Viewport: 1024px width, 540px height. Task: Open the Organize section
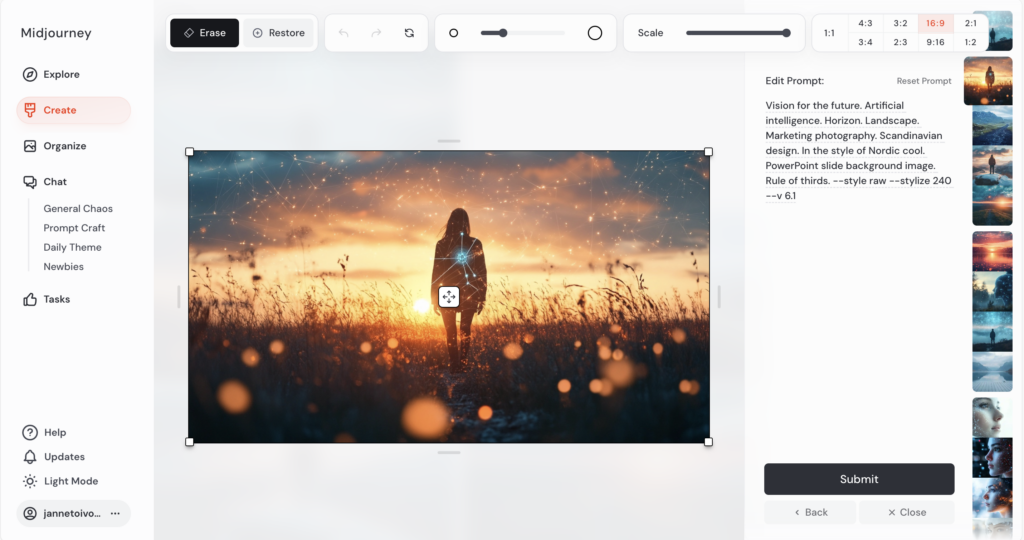click(64, 146)
